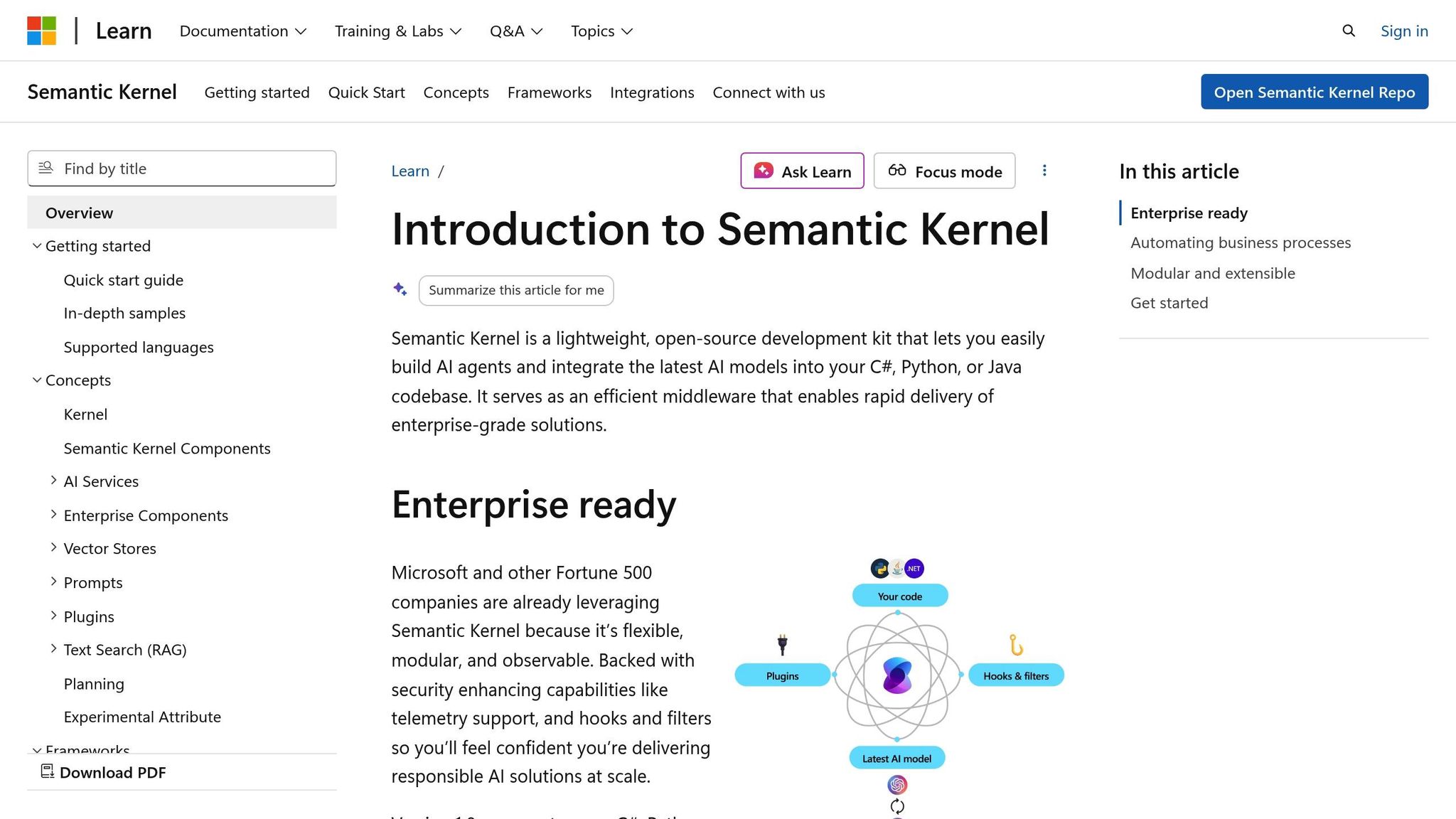Click the Microsoft logo
Screen dimensions: 1456x819
[43, 30]
